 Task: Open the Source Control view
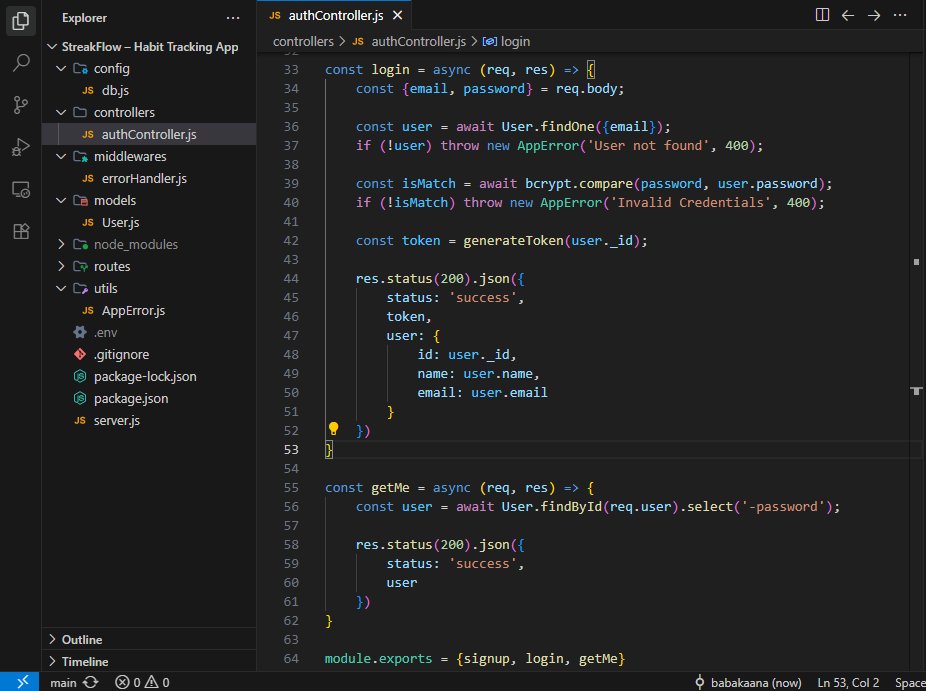pos(21,105)
